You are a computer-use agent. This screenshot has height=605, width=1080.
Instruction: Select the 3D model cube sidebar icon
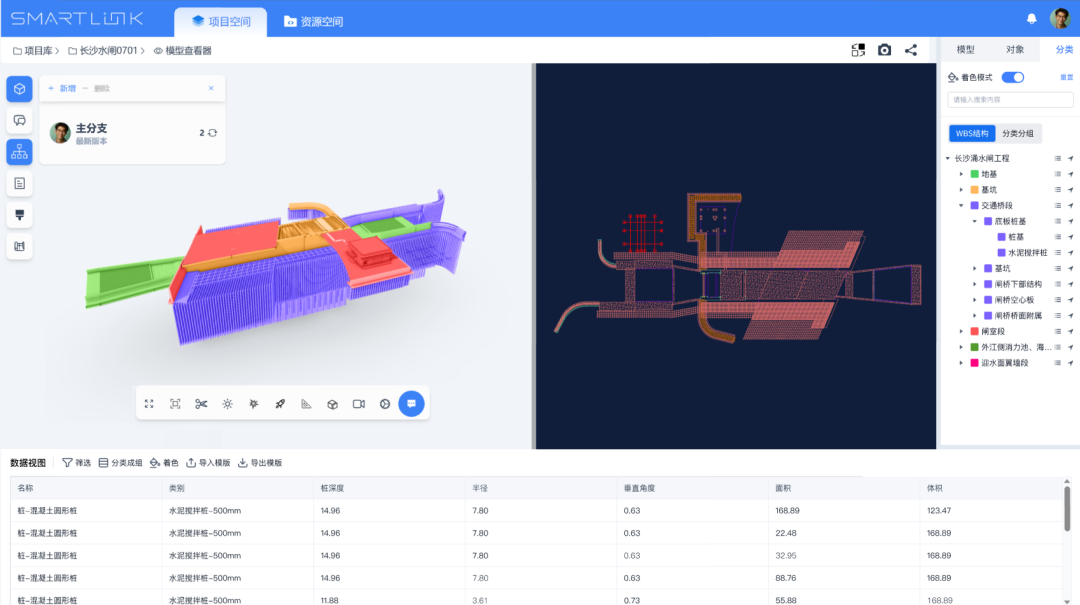pos(19,89)
